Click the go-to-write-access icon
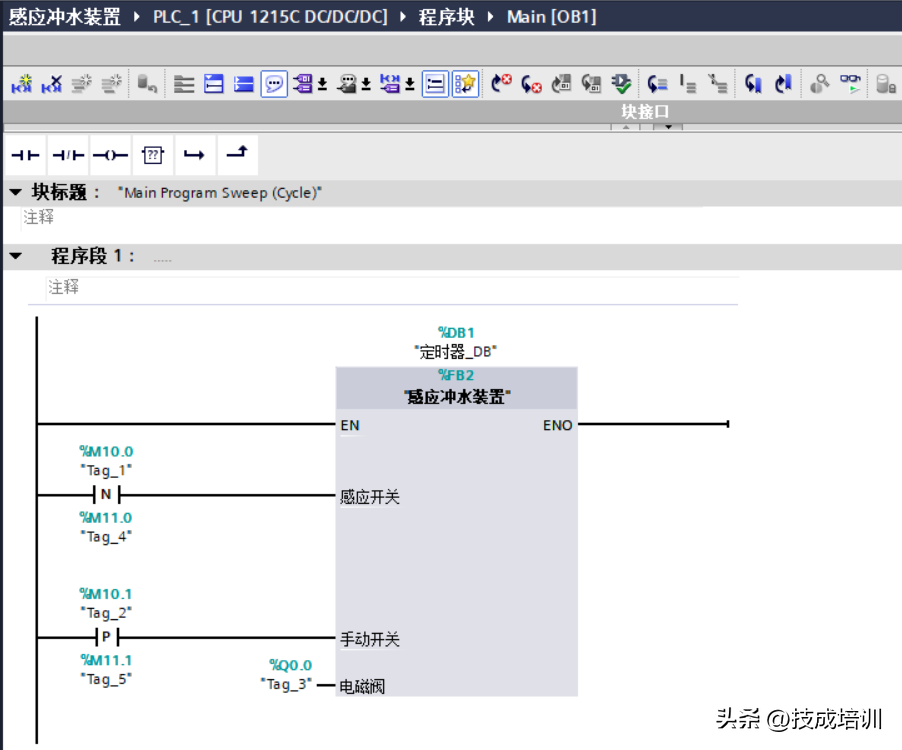 pyautogui.click(x=687, y=84)
